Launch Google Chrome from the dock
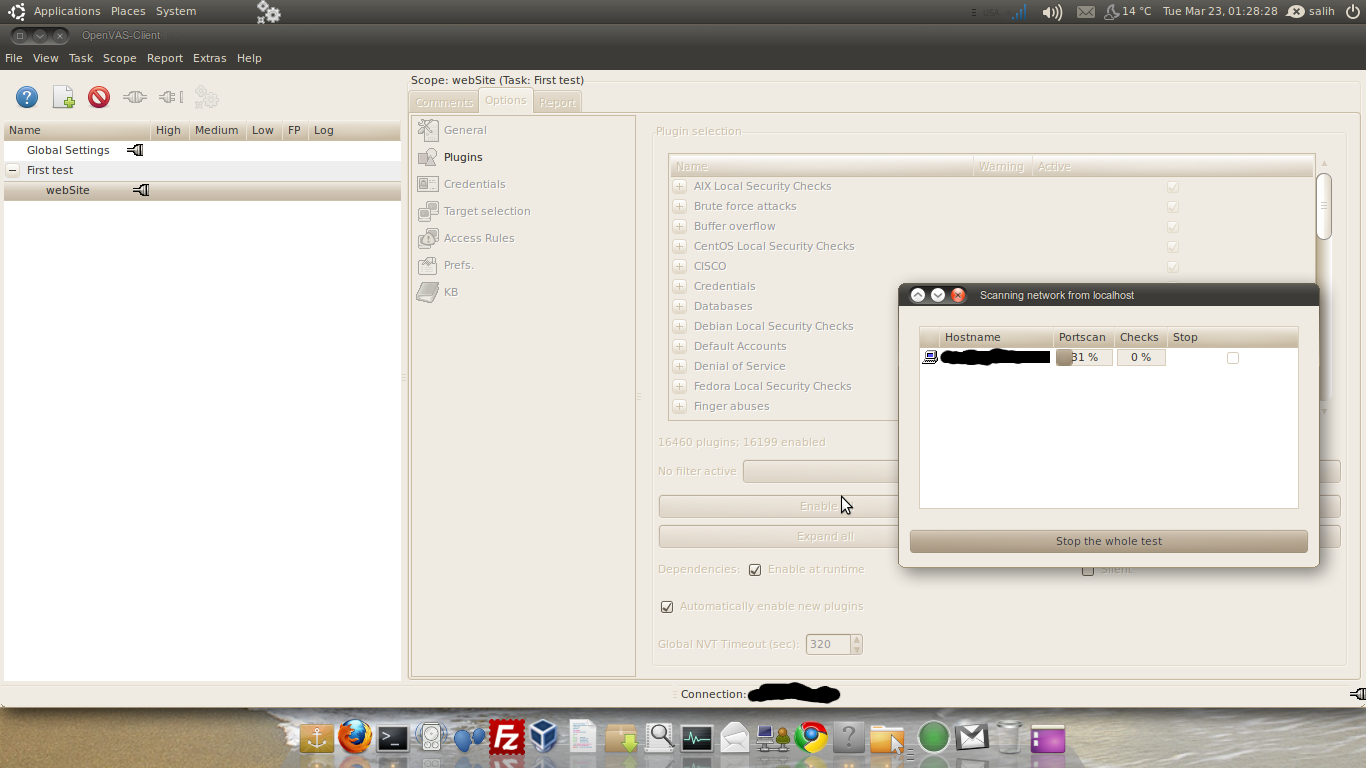Screen dimensions: 1366x768 (811, 738)
